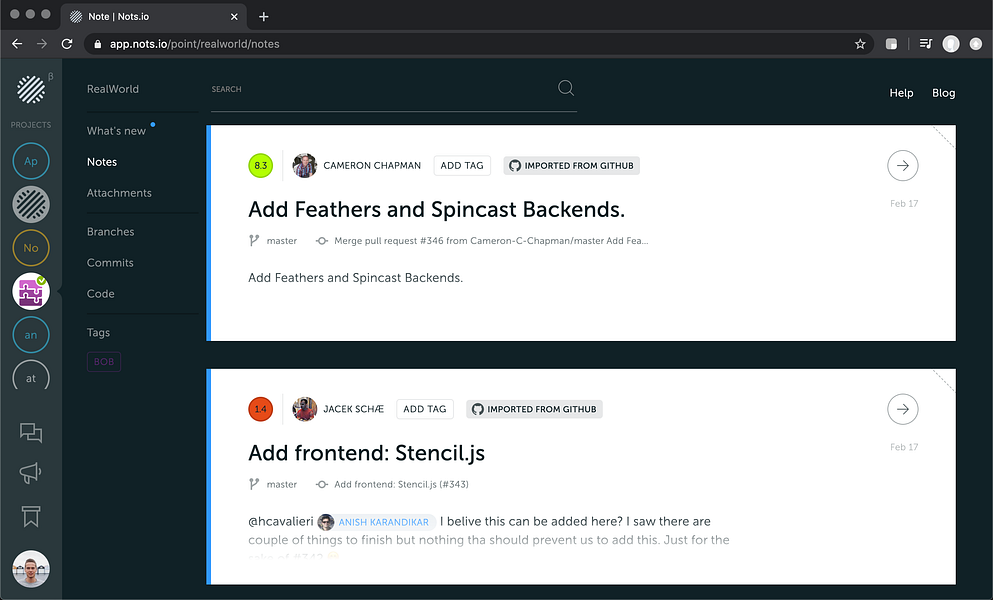Viewport: 993px width, 600px height.
Task: Open Attachments in the side menu
Action: (119, 193)
